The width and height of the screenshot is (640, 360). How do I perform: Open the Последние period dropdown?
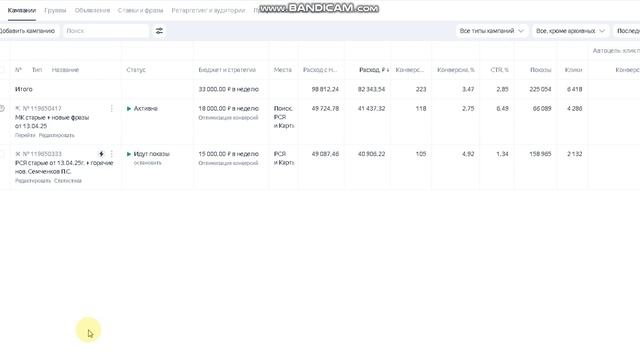pos(627,31)
